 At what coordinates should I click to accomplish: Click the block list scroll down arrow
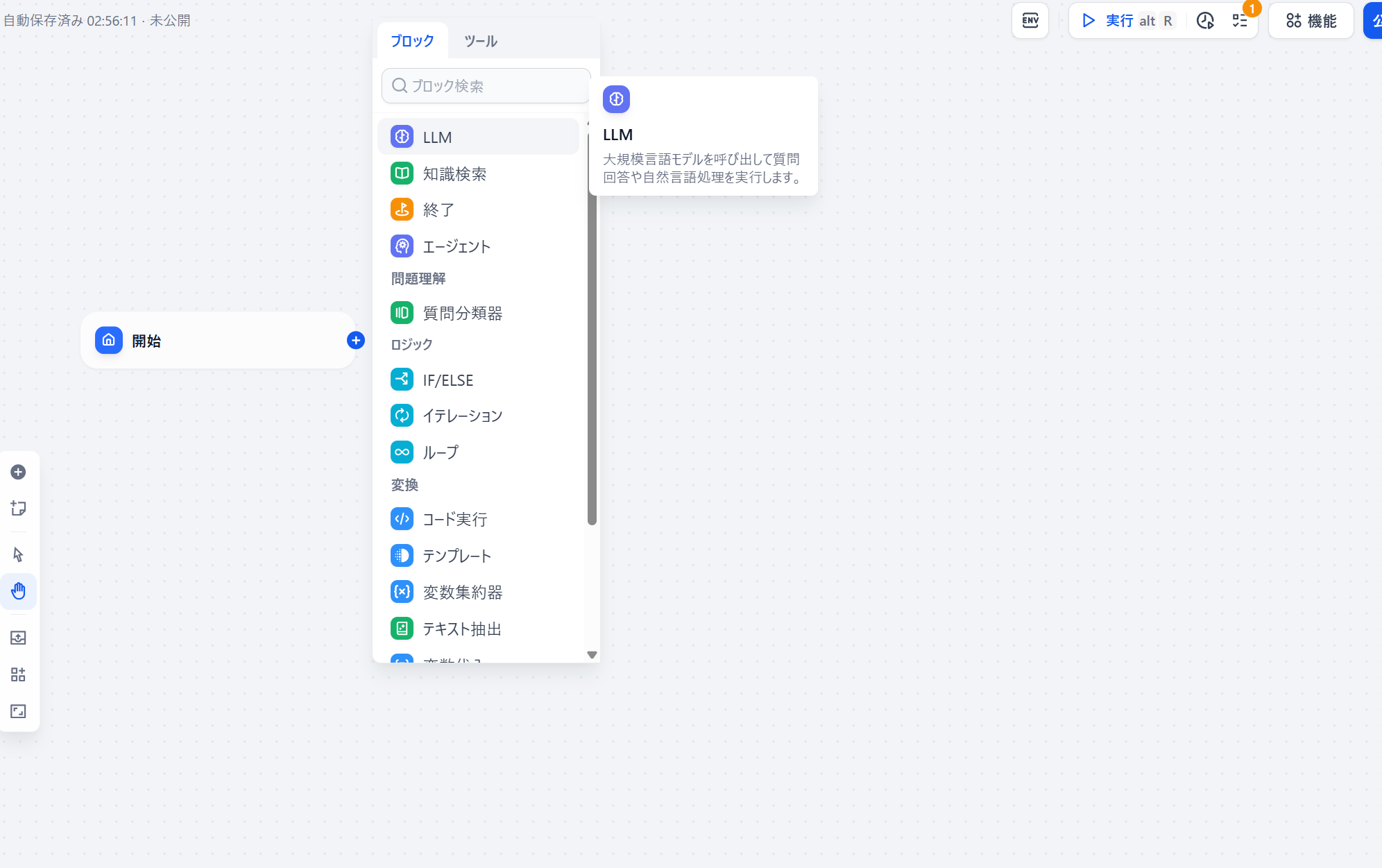[x=592, y=654]
